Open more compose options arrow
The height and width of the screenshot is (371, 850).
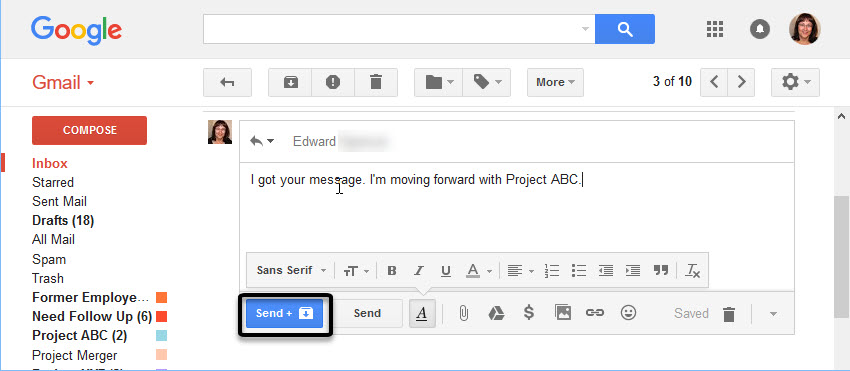[x=774, y=314]
